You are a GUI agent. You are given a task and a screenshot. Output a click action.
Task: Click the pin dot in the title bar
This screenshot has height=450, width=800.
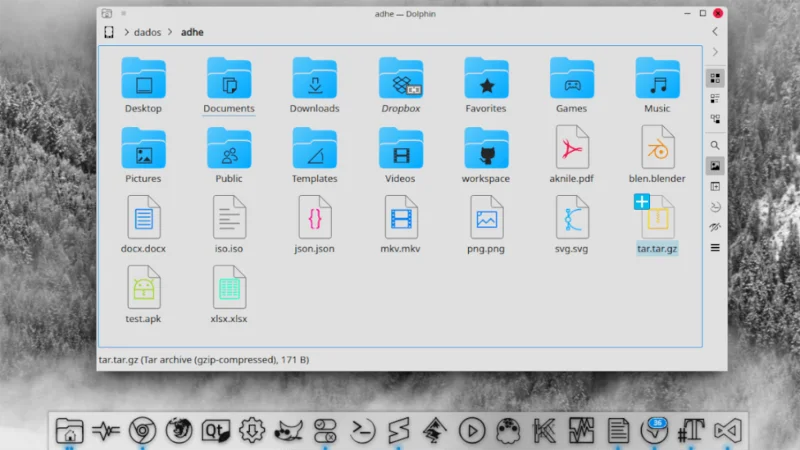(x=123, y=13)
